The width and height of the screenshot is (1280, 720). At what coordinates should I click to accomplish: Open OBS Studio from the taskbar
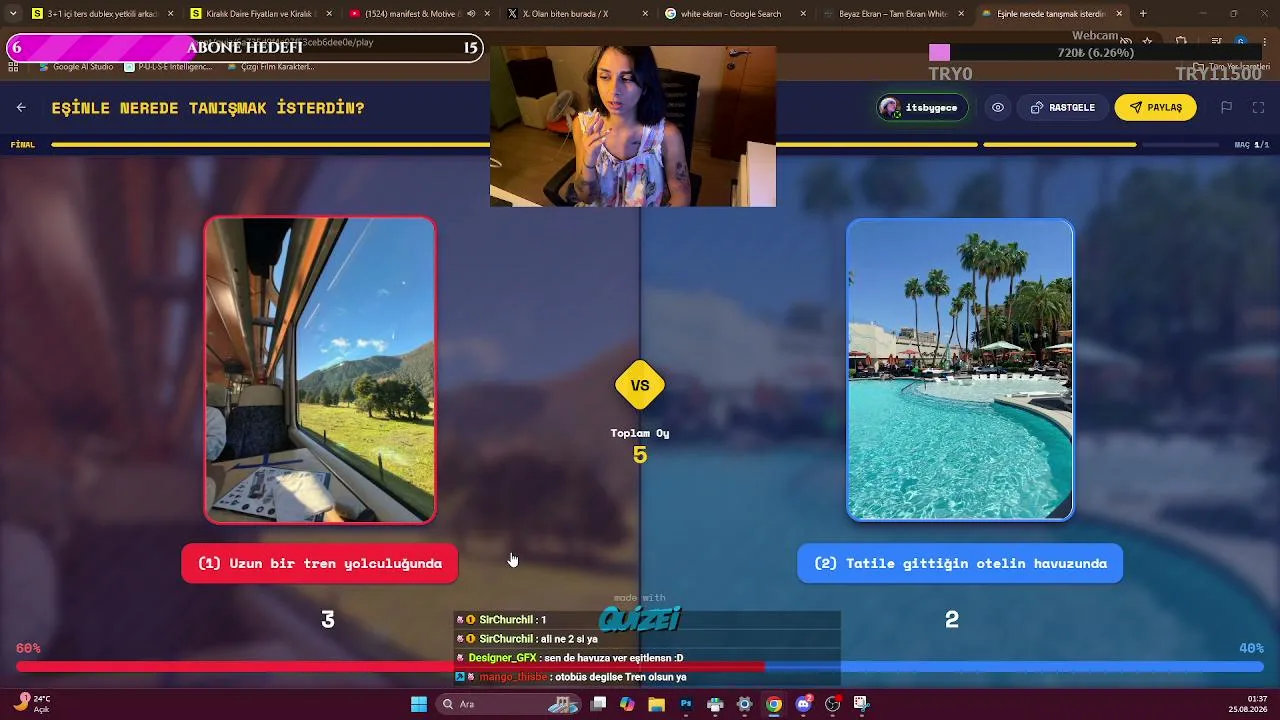point(832,704)
